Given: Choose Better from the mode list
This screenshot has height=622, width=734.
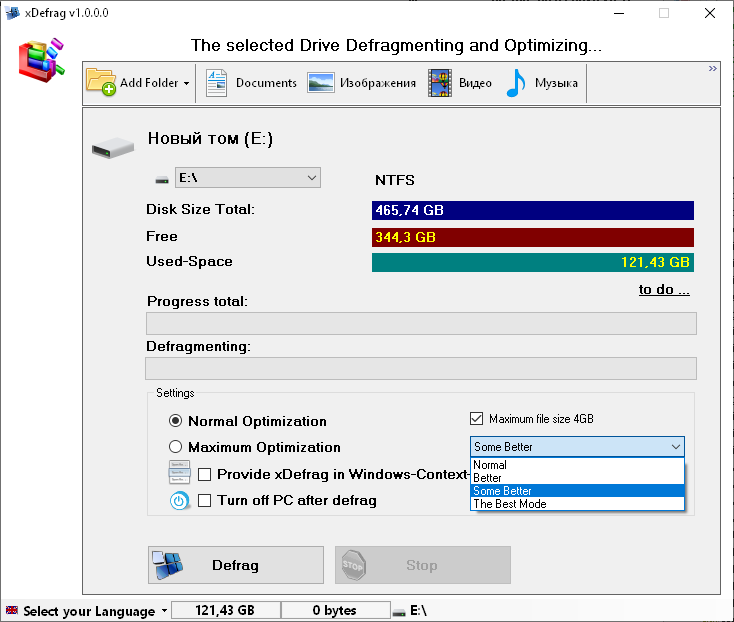Looking at the screenshot, I should (x=577, y=478).
